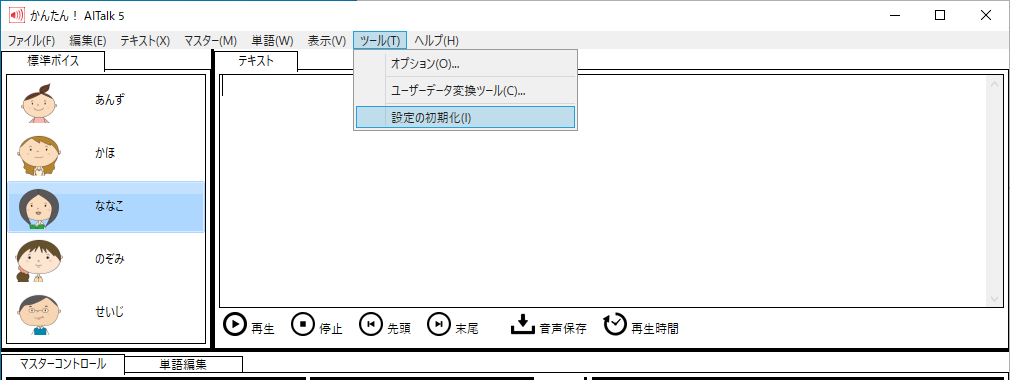Switch to the 単語編集 tab
The width and height of the screenshot is (1010, 380).
coord(183,365)
